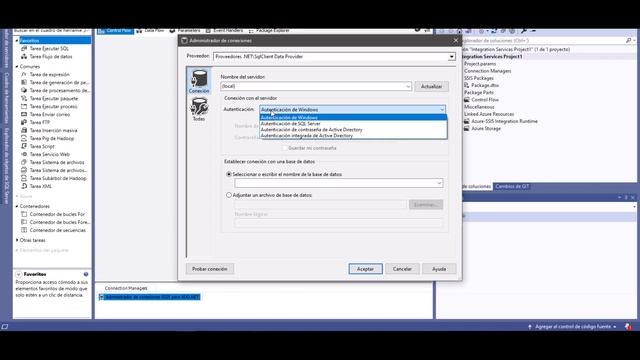Image resolution: width=640 pixels, height=360 pixels.
Task: Switch to the Package Explorer tab
Action: click(269, 31)
